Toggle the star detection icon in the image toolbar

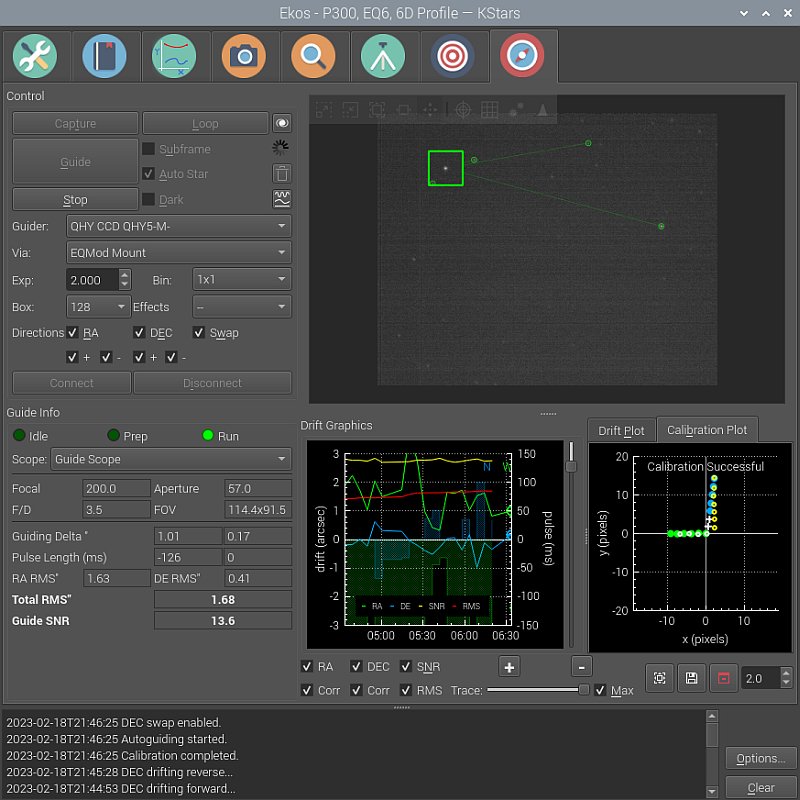[x=516, y=109]
